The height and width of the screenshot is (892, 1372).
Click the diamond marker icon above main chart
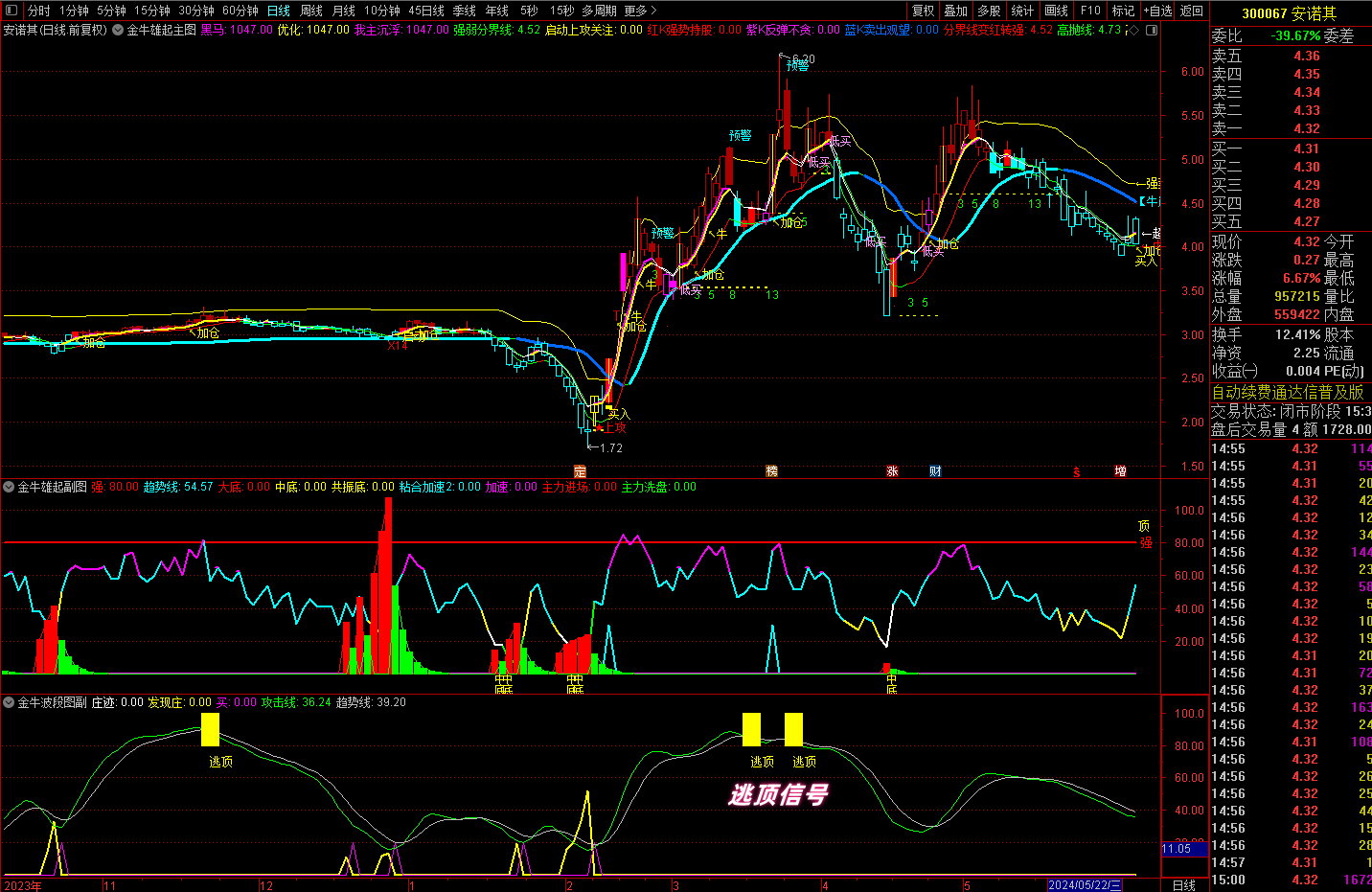click(x=1134, y=31)
